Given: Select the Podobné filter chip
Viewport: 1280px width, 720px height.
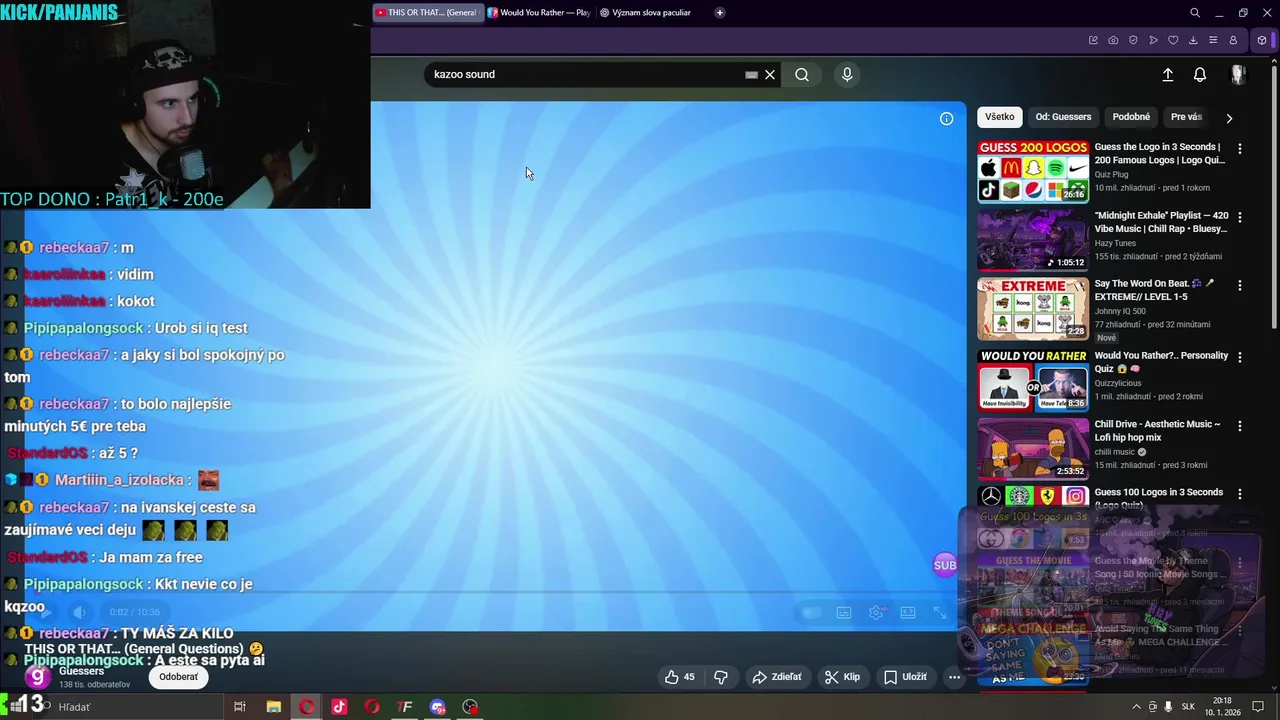Looking at the screenshot, I should (1131, 117).
